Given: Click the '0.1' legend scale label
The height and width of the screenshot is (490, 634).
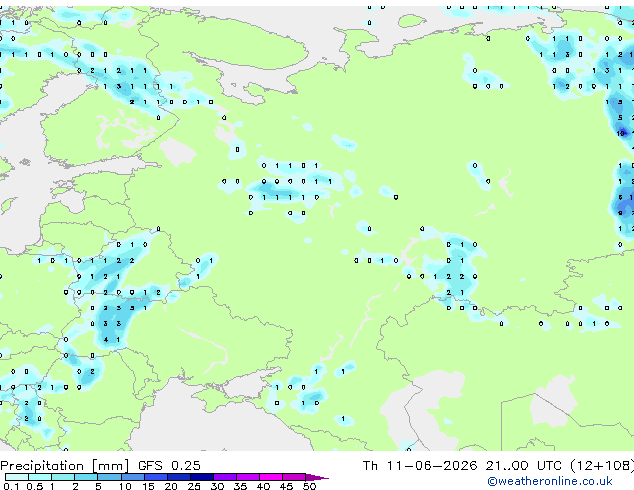Looking at the screenshot, I should click(12, 486).
